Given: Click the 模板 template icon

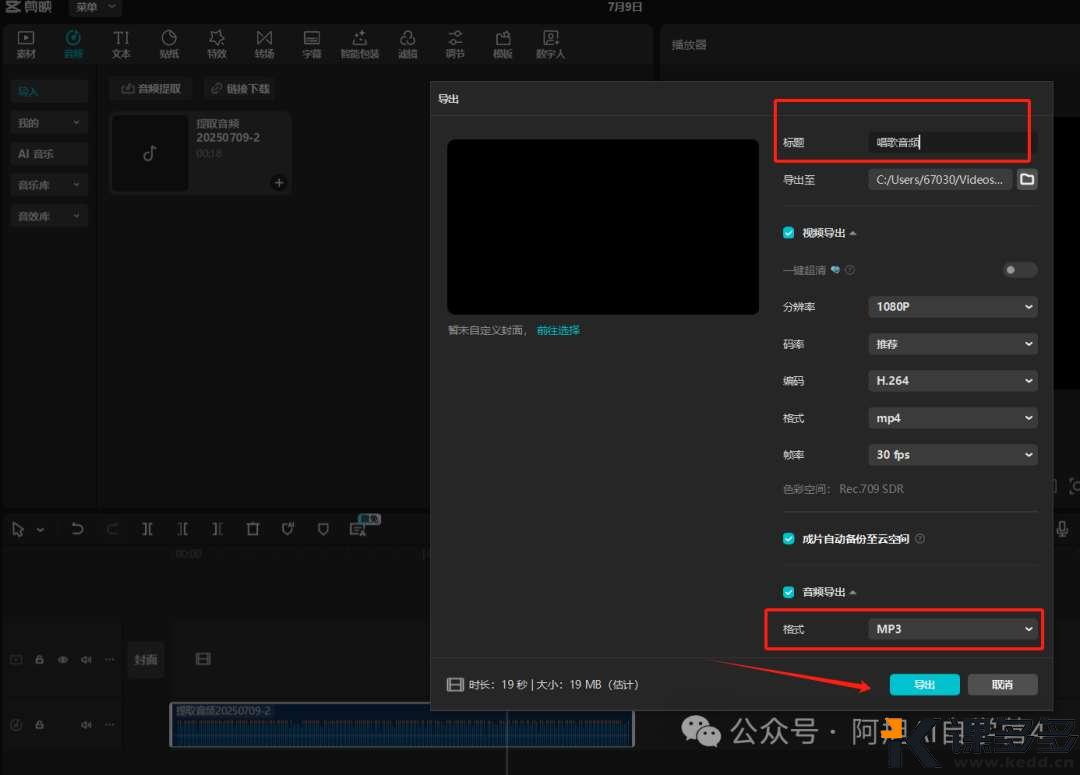Looking at the screenshot, I should pos(503,38).
